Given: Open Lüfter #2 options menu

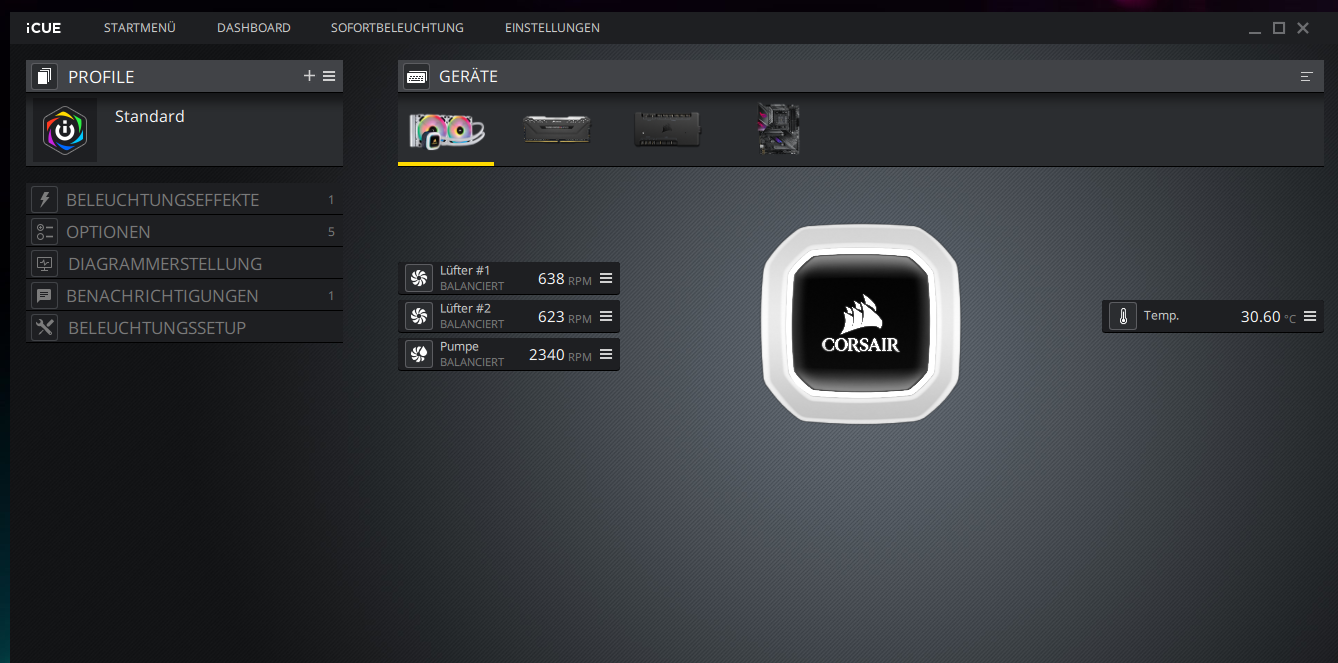Looking at the screenshot, I should (x=606, y=316).
